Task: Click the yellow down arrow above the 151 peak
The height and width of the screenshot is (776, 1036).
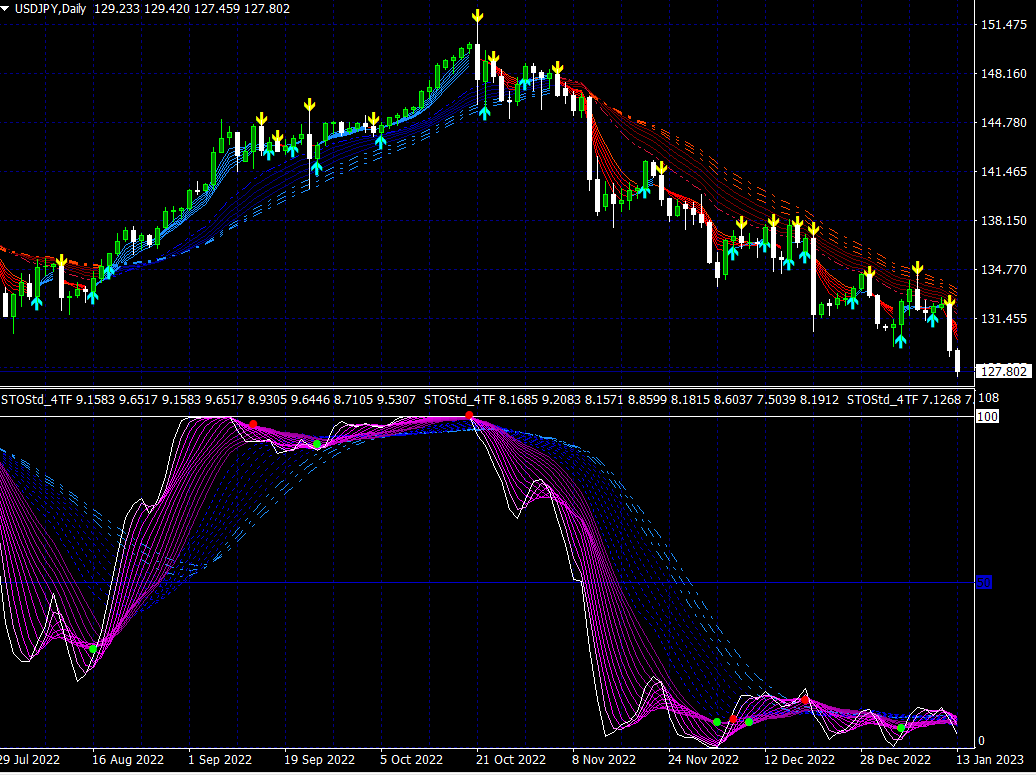Action: [x=477, y=17]
